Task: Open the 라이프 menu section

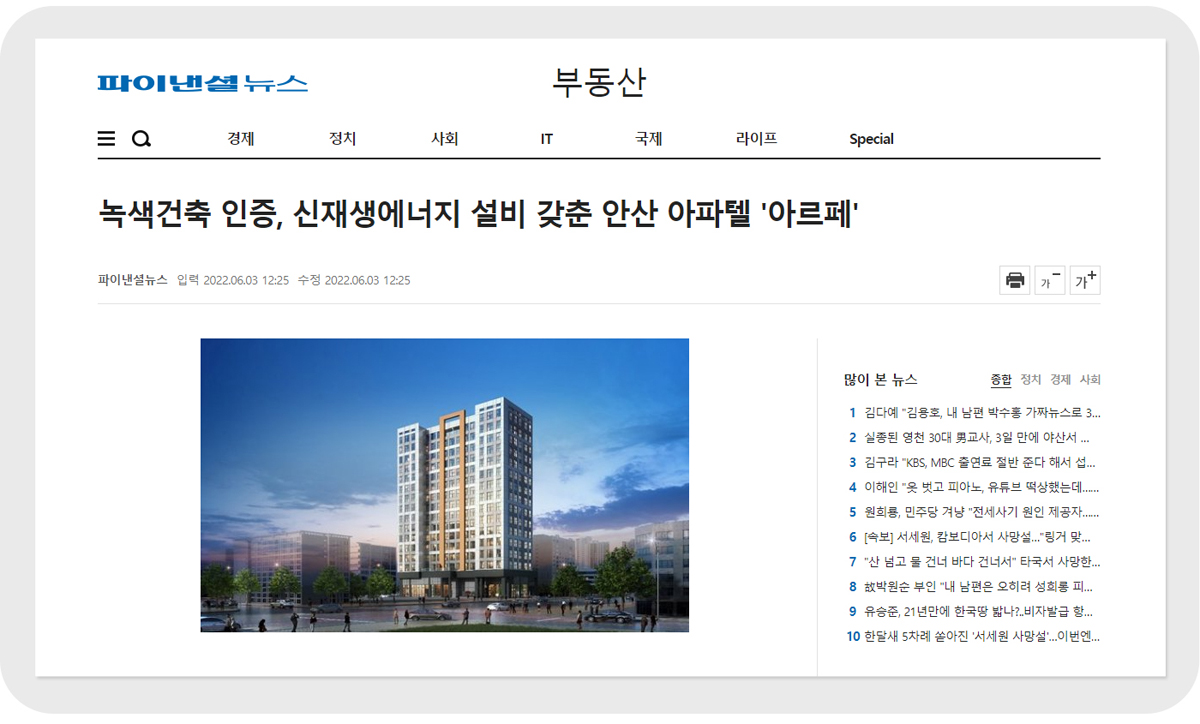Action: pos(756,139)
